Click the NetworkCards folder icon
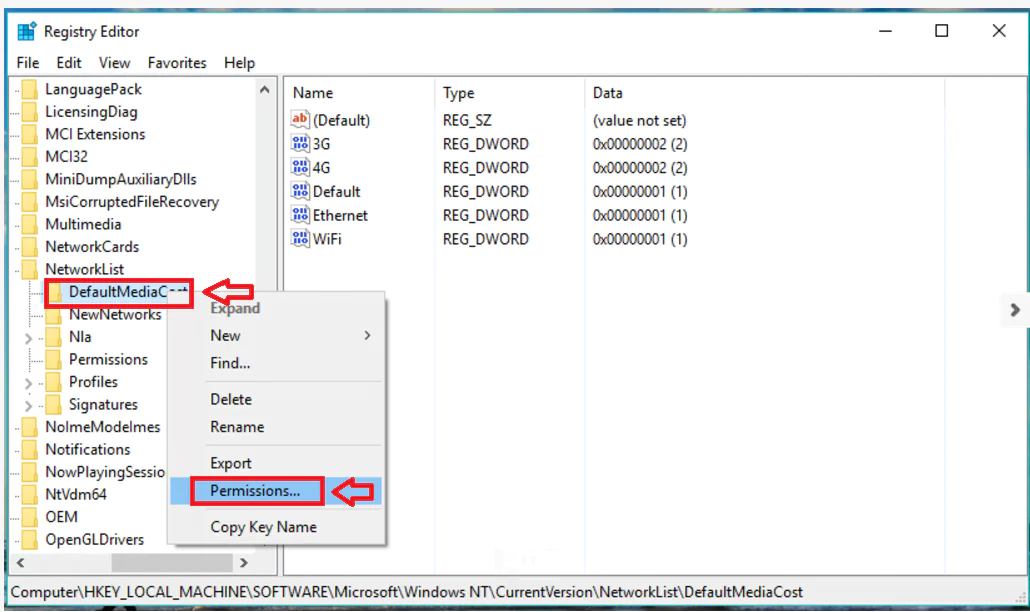Screen dimensions: 1030x612 pos(30,247)
